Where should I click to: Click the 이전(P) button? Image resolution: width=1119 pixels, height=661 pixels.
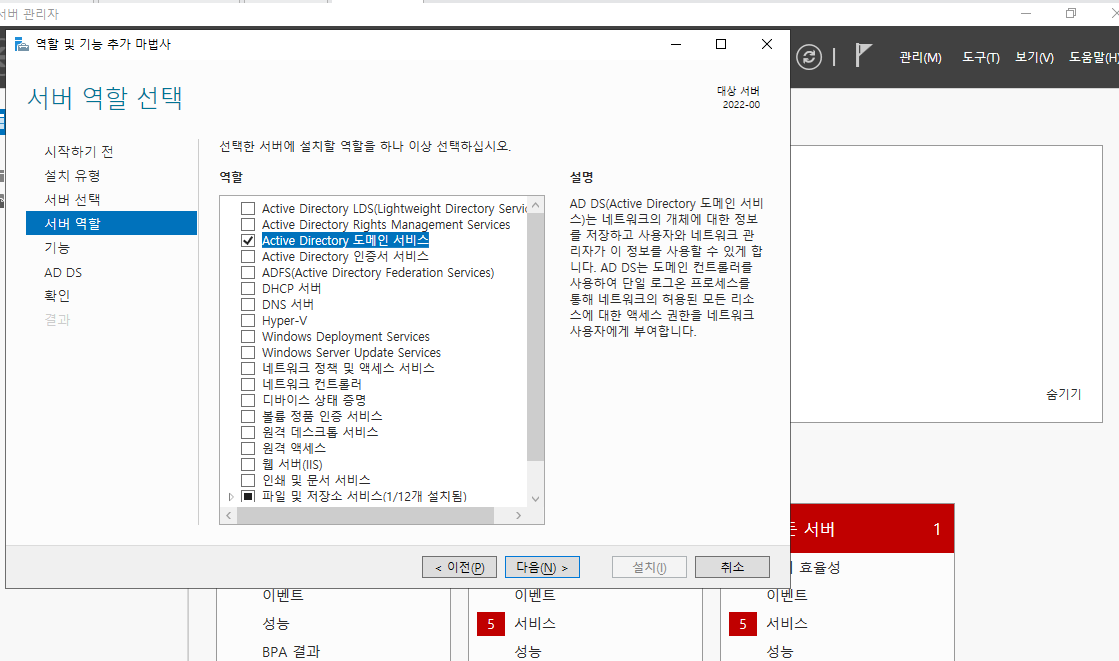pos(460,567)
